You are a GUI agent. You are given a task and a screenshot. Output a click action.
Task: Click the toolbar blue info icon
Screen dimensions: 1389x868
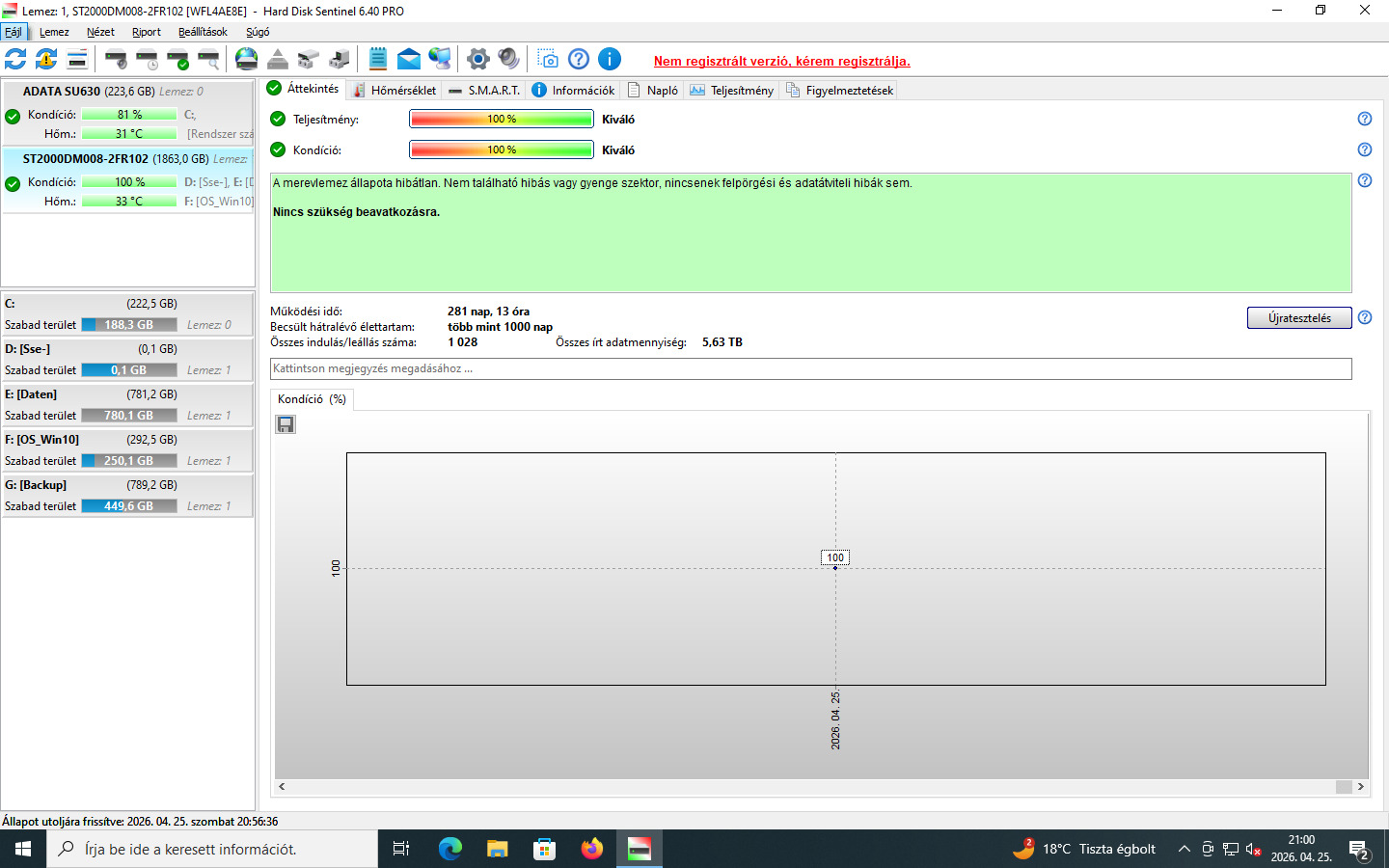[x=610, y=59]
